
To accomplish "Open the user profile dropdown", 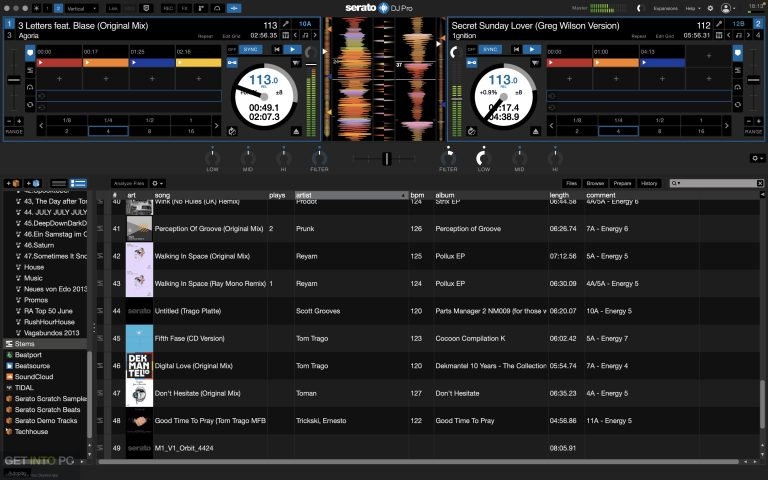I will point(729,8).
